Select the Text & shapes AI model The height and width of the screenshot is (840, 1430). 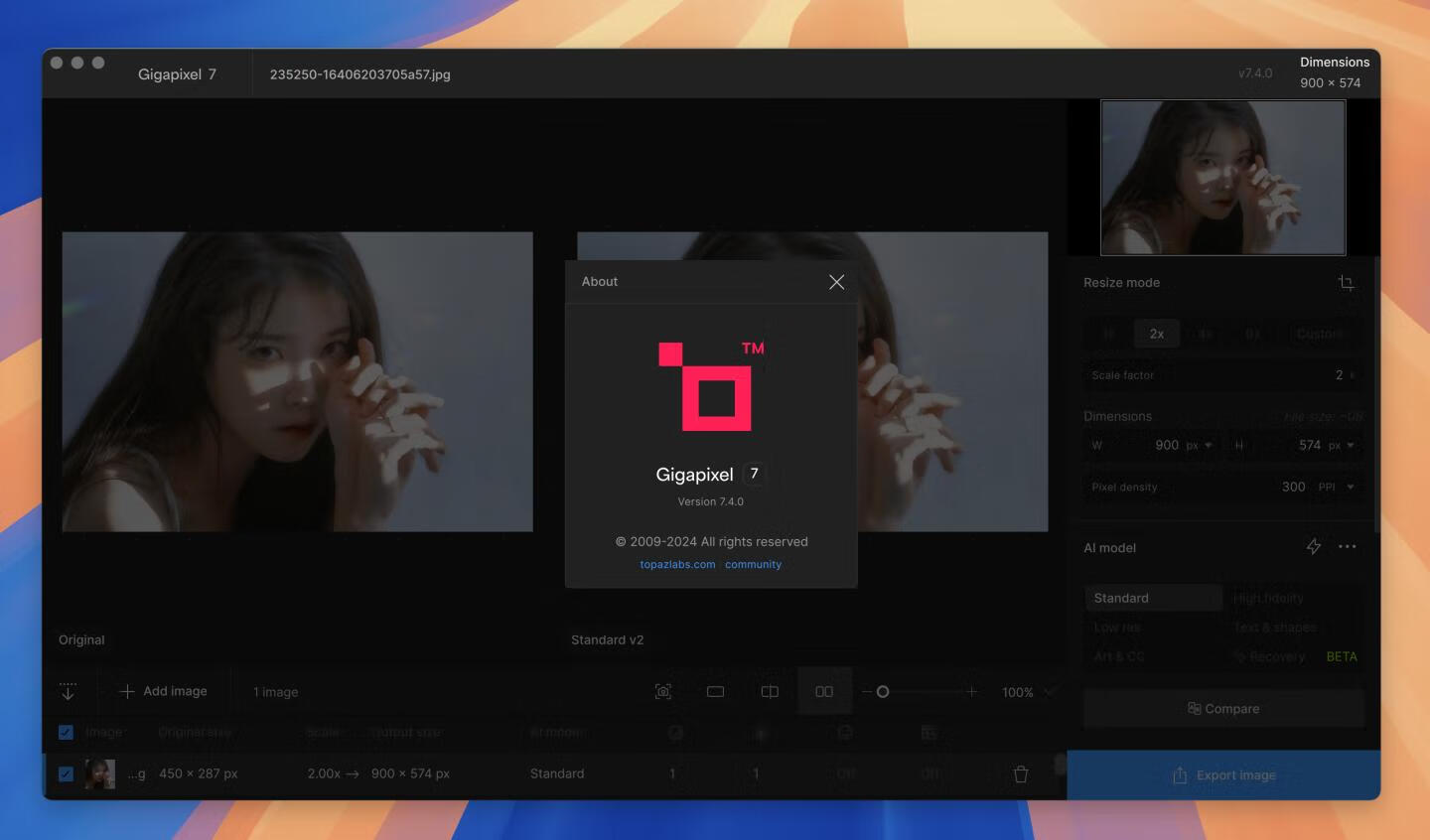1294,627
